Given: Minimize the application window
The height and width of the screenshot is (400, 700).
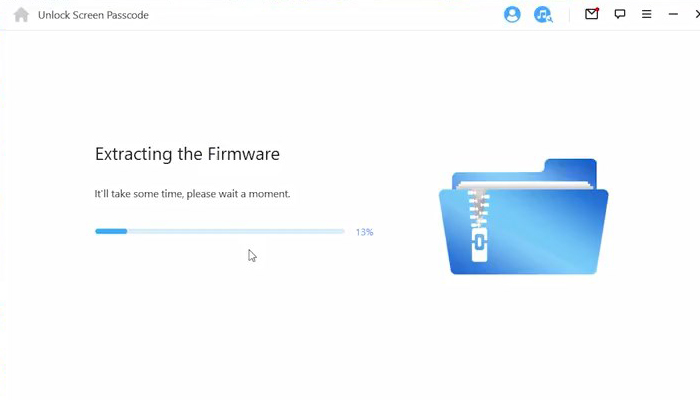Looking at the screenshot, I should (x=673, y=14).
